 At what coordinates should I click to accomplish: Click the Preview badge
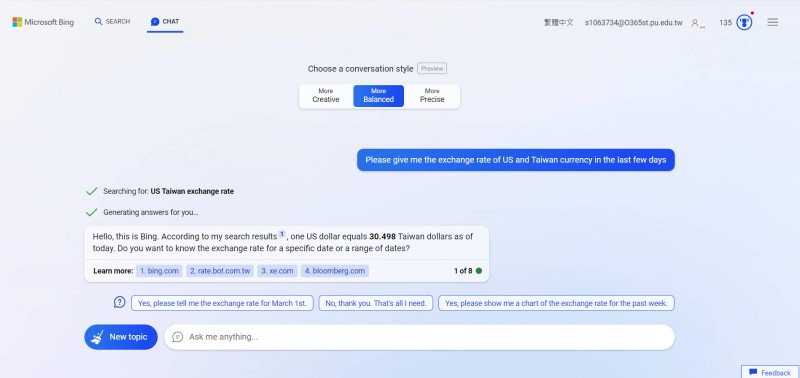point(432,68)
